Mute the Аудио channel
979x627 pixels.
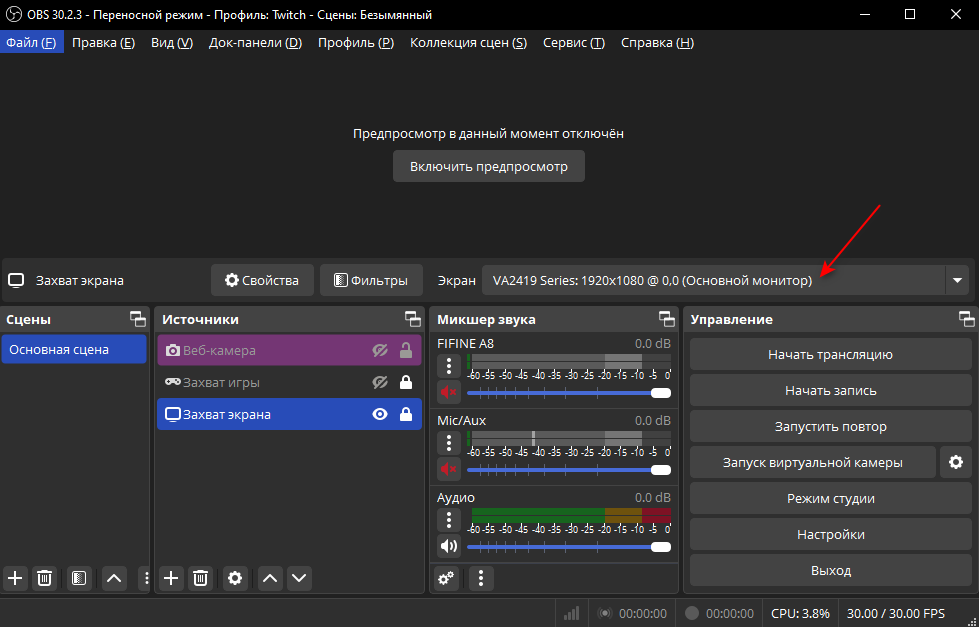click(448, 546)
